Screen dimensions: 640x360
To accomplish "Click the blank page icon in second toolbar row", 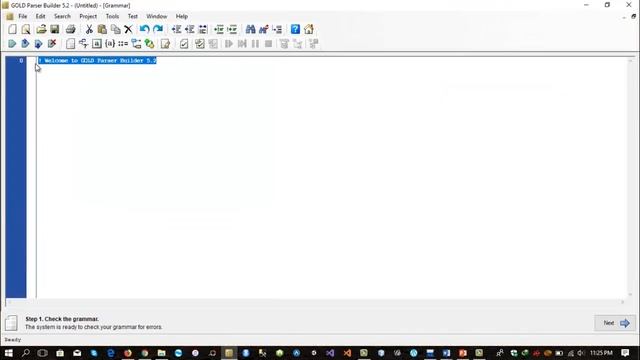I will coord(70,44).
